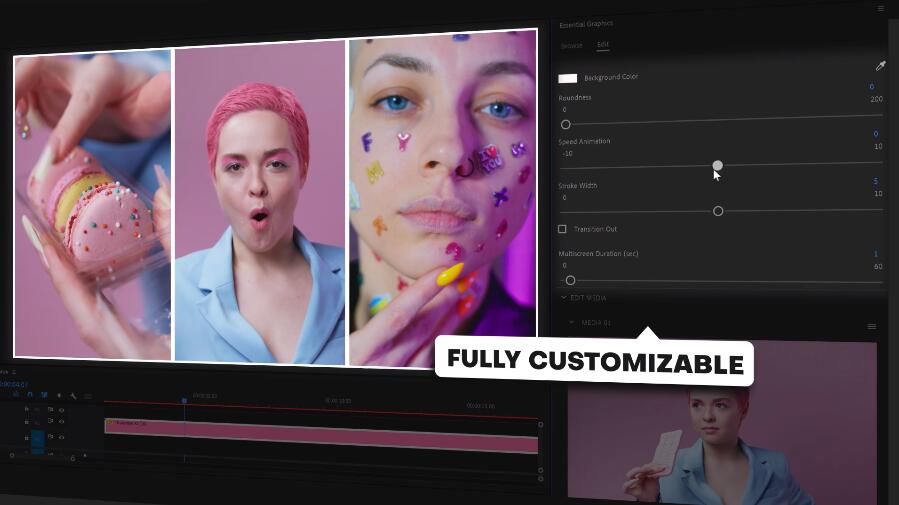Click the Multiscreen Duration slider handle

570,280
